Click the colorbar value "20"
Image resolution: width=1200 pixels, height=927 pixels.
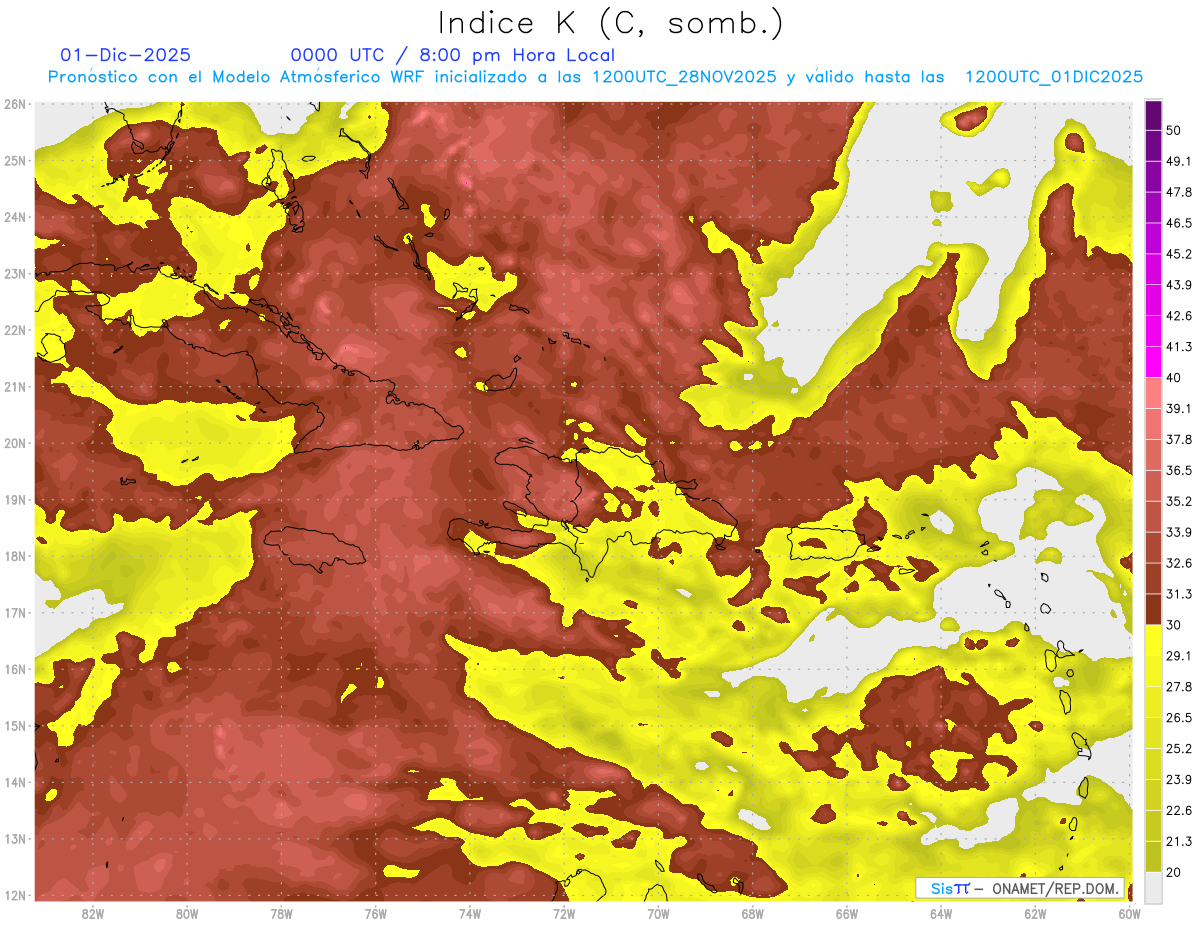[1174, 871]
